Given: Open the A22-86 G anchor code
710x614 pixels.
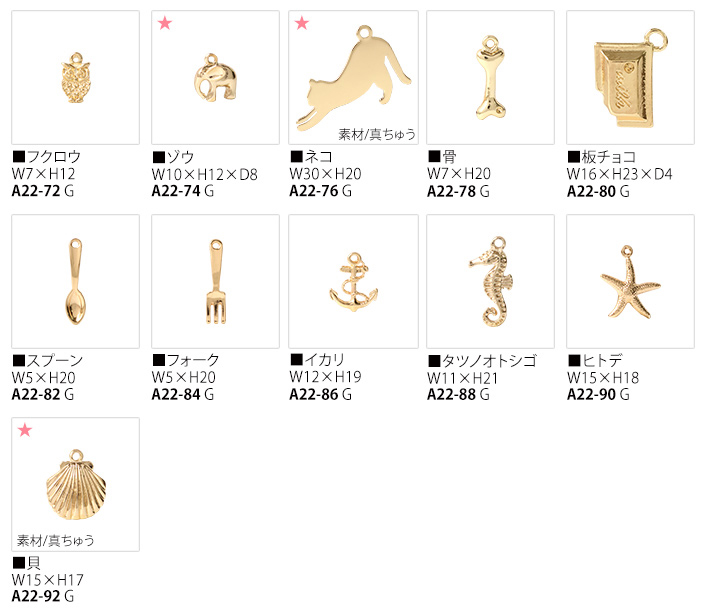Looking at the screenshot, I should (321, 394).
